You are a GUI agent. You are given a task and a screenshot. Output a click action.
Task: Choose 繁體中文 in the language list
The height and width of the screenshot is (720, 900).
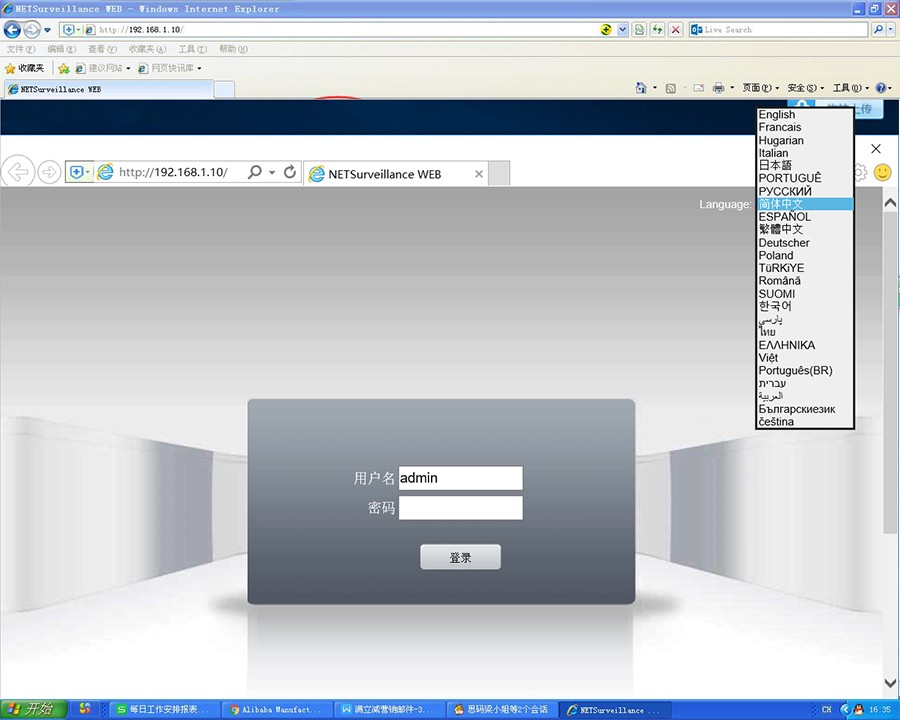tap(781, 230)
